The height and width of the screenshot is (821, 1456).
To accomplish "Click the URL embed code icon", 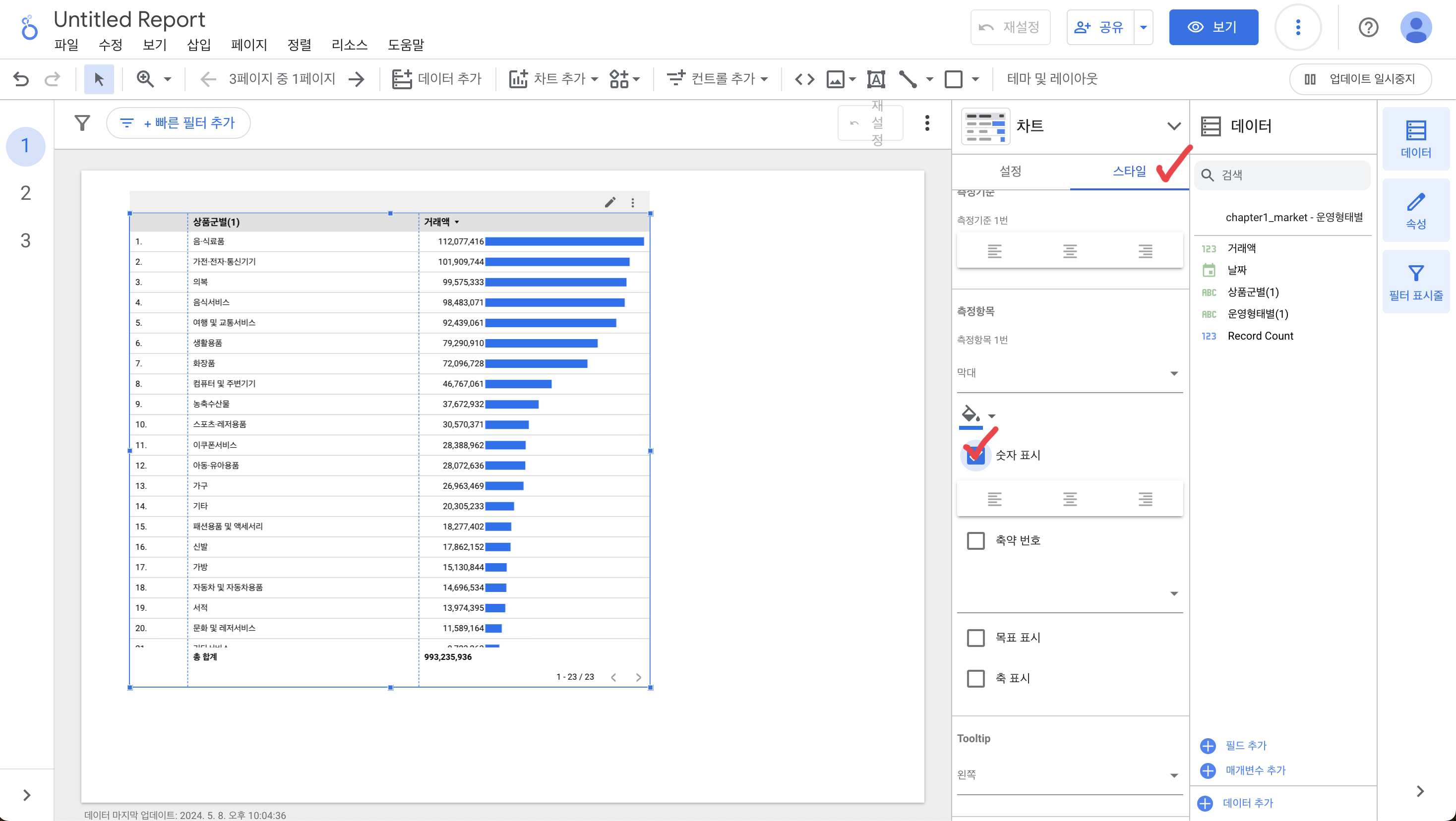I will coord(804,79).
